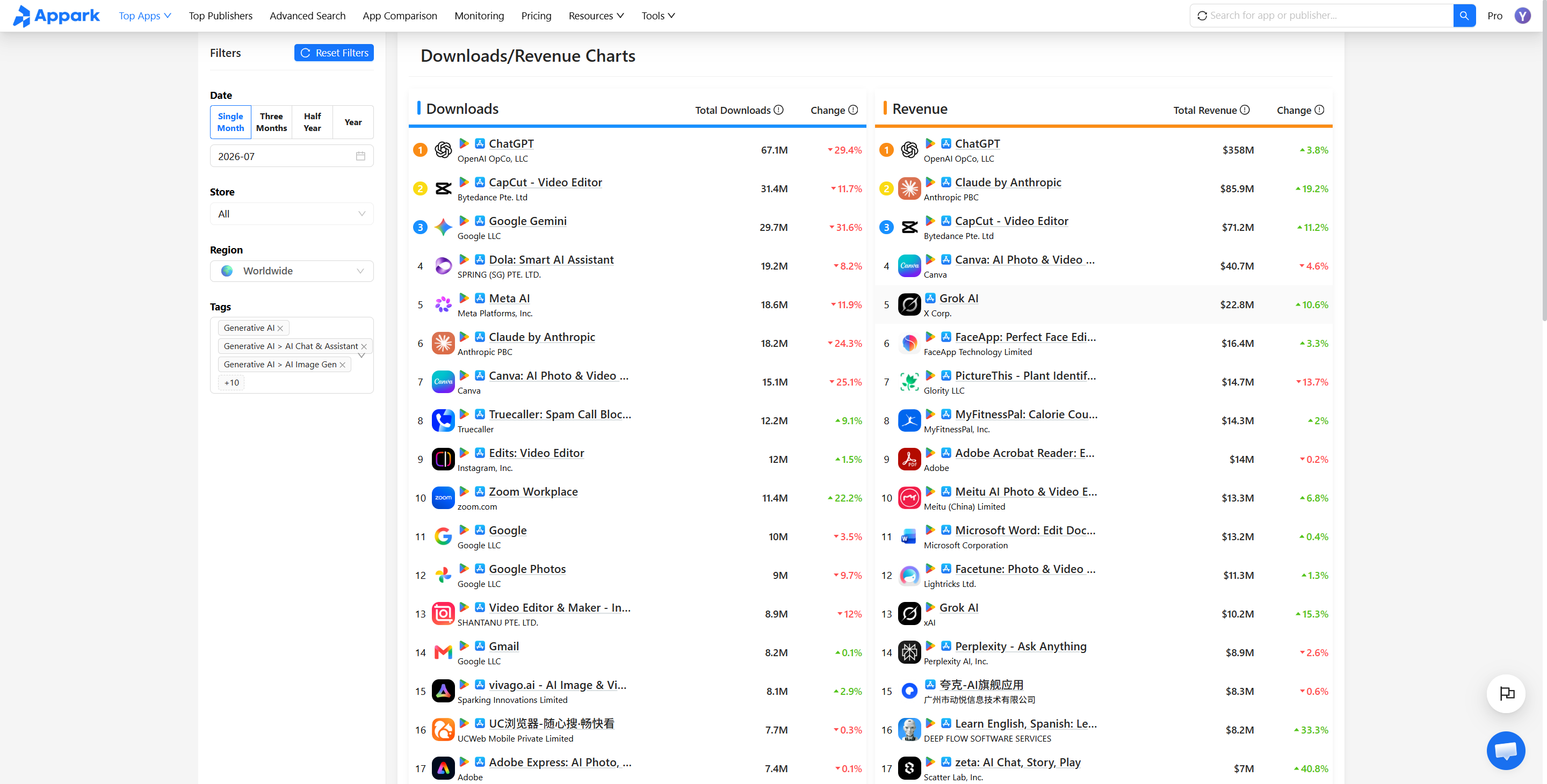Expand the Resources menu
Viewport: 1547px width, 784px height.
tap(596, 16)
